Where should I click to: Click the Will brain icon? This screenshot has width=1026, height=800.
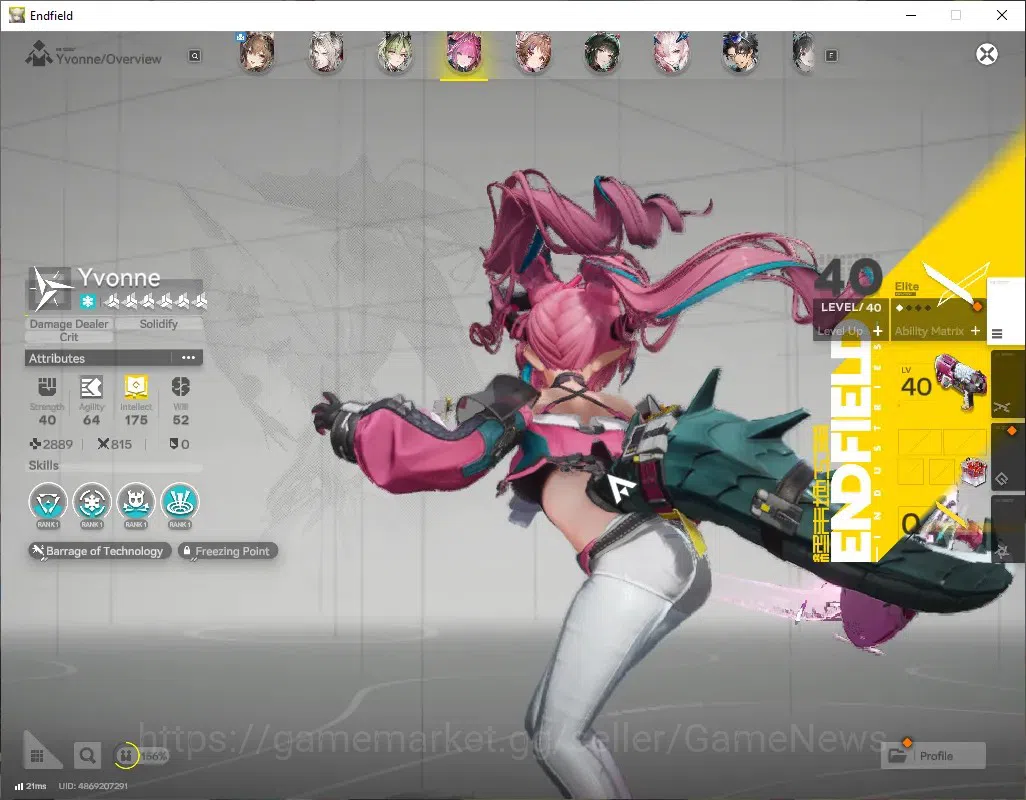coord(181,387)
